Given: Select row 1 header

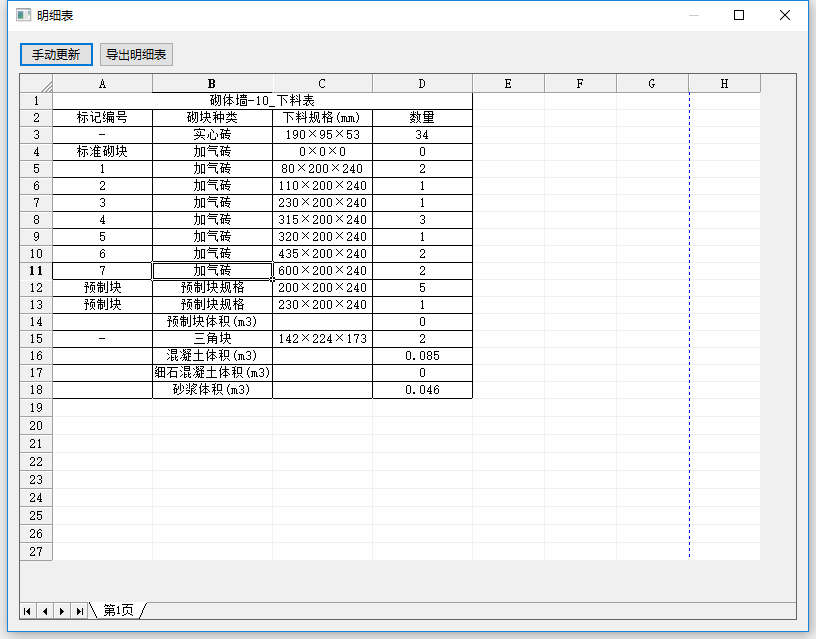Looking at the screenshot, I should point(36,101).
